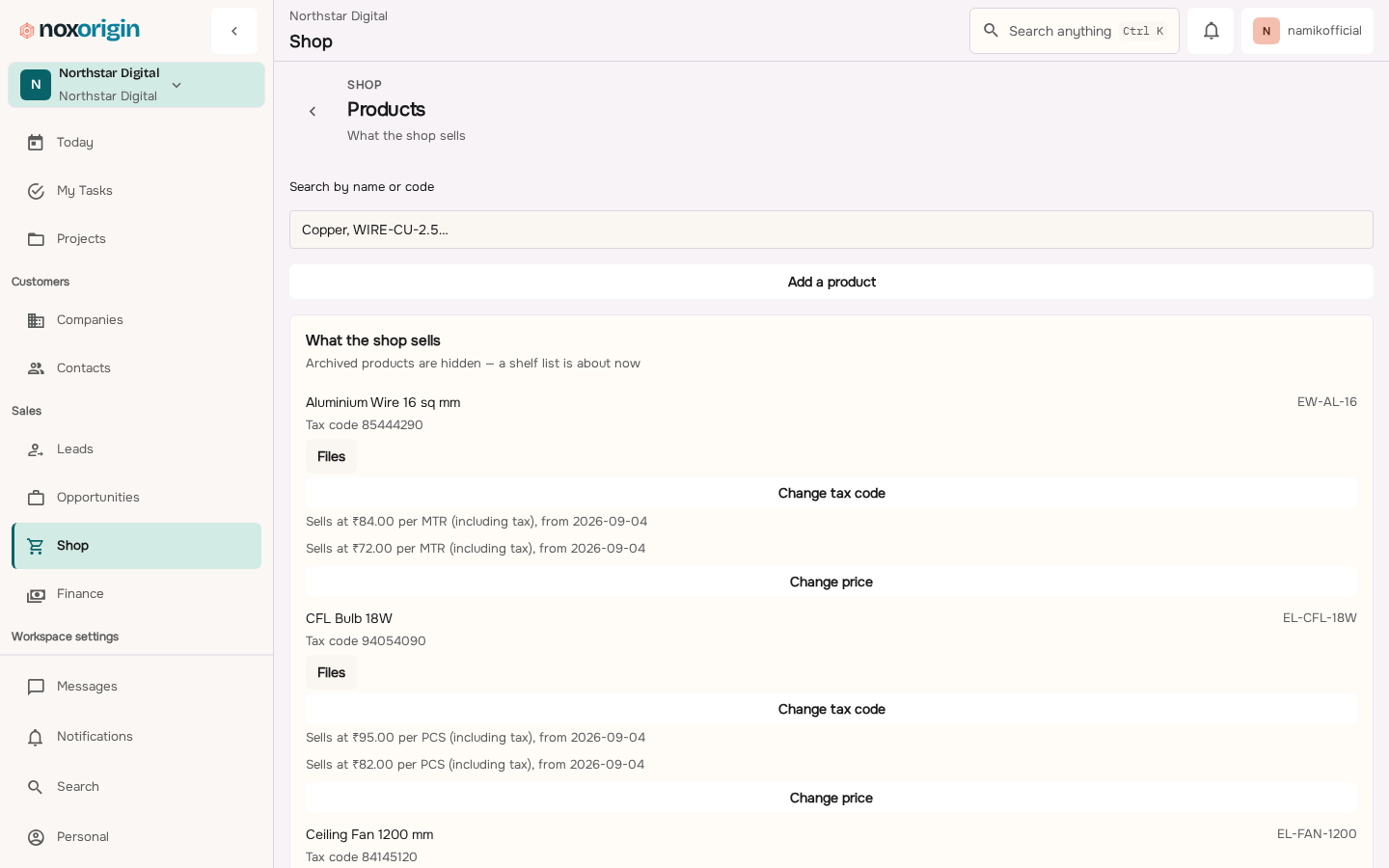Click the product search field
This screenshot has height=868, width=1389.
point(831,230)
